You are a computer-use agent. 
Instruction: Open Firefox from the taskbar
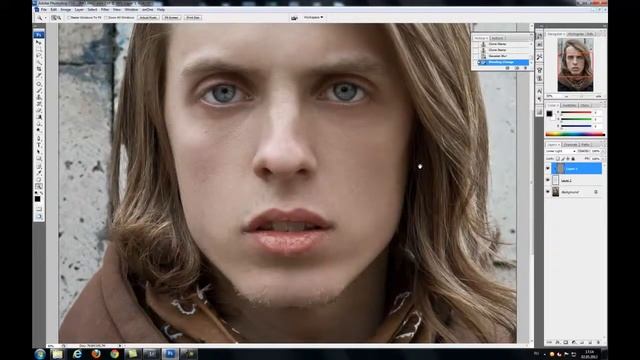(96, 354)
